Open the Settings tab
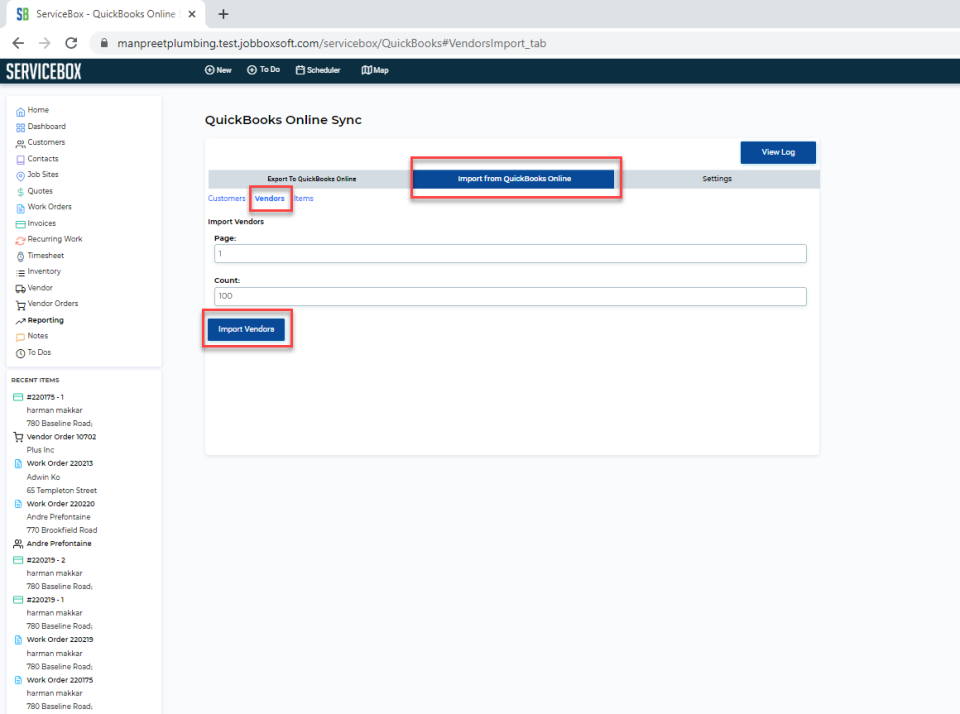Screen dimensions: 960x714 click(x=717, y=179)
